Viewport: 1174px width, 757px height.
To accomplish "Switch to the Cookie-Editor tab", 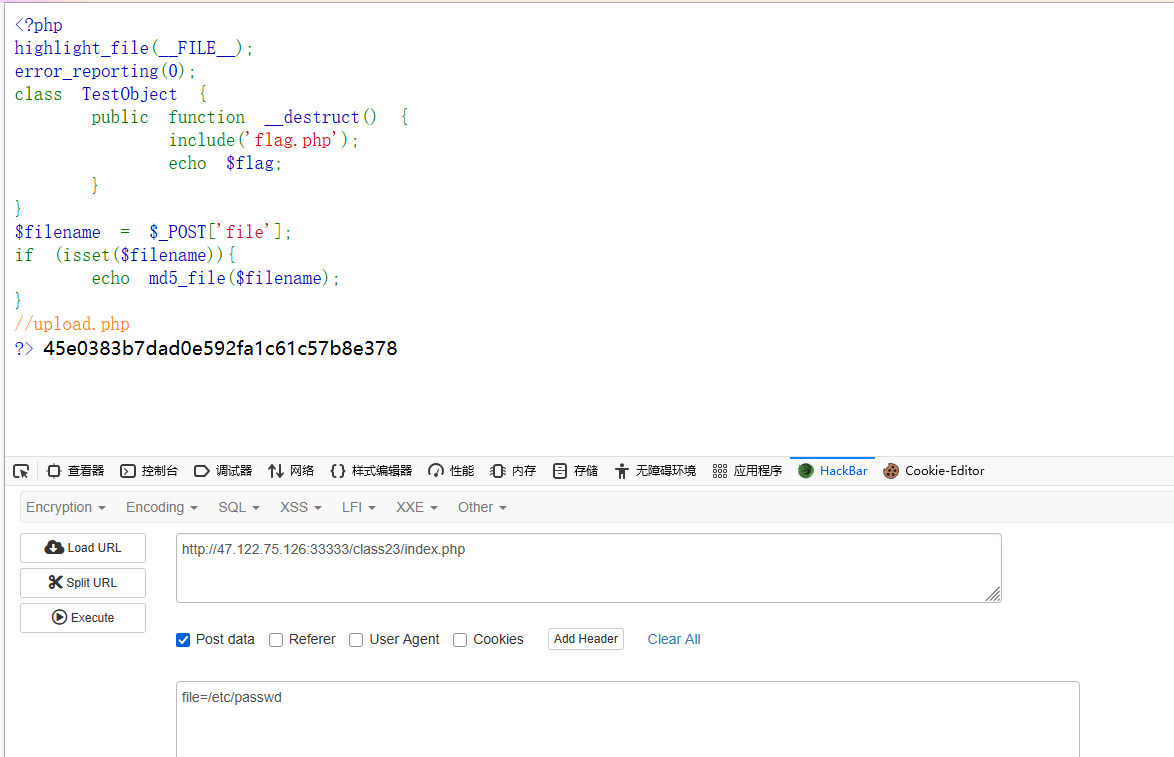I will 934,471.
